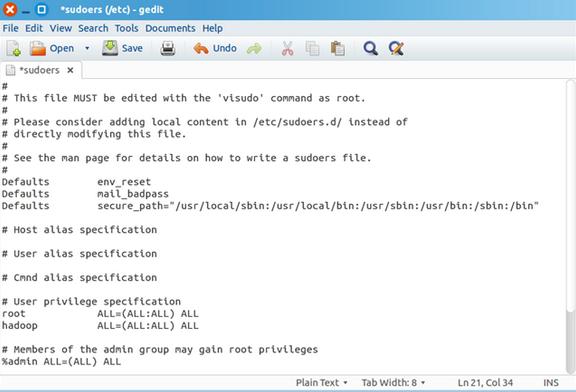
Task: Open the Help menu
Action: click(x=212, y=28)
